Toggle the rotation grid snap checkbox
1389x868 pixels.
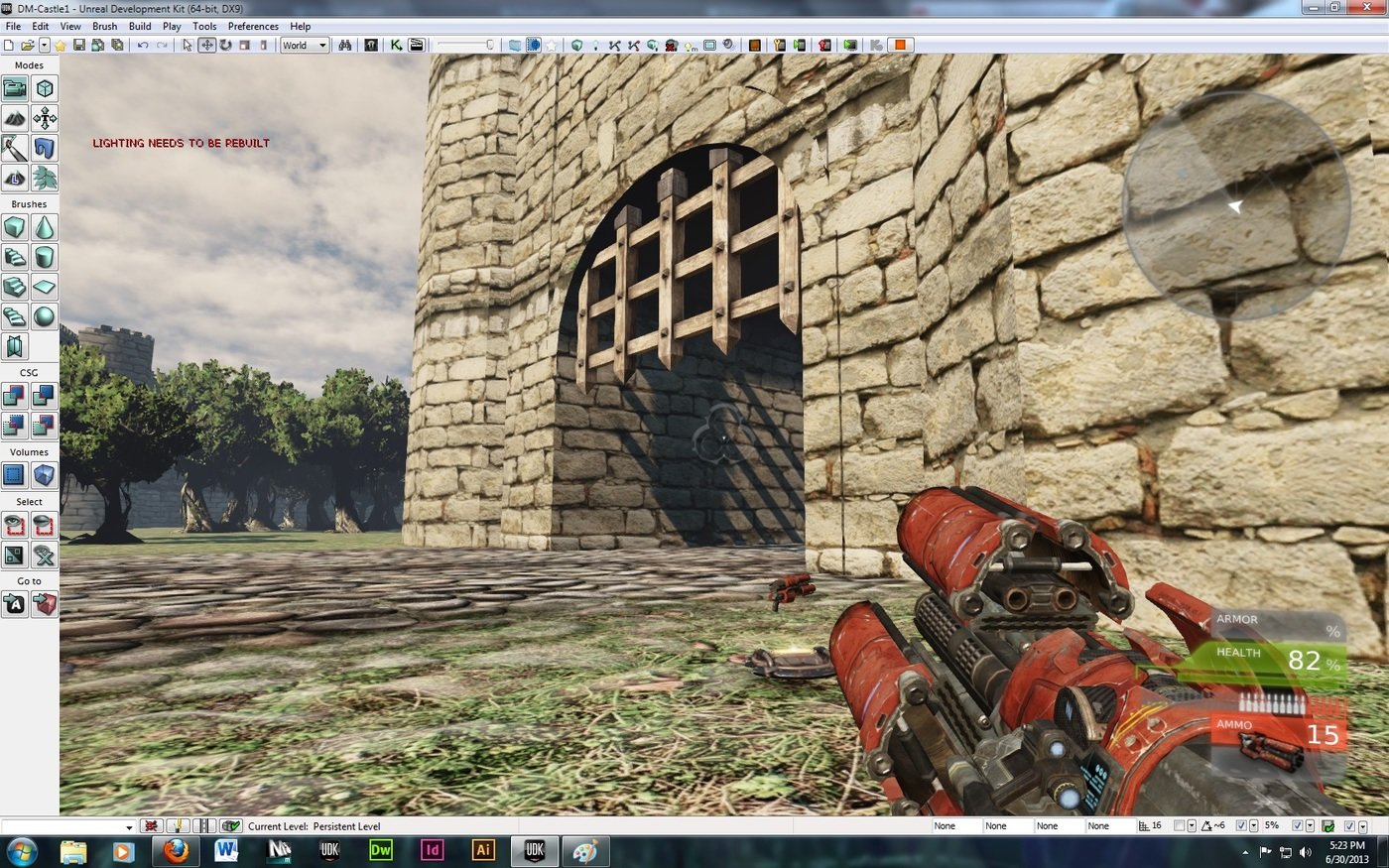pyautogui.click(x=1241, y=826)
